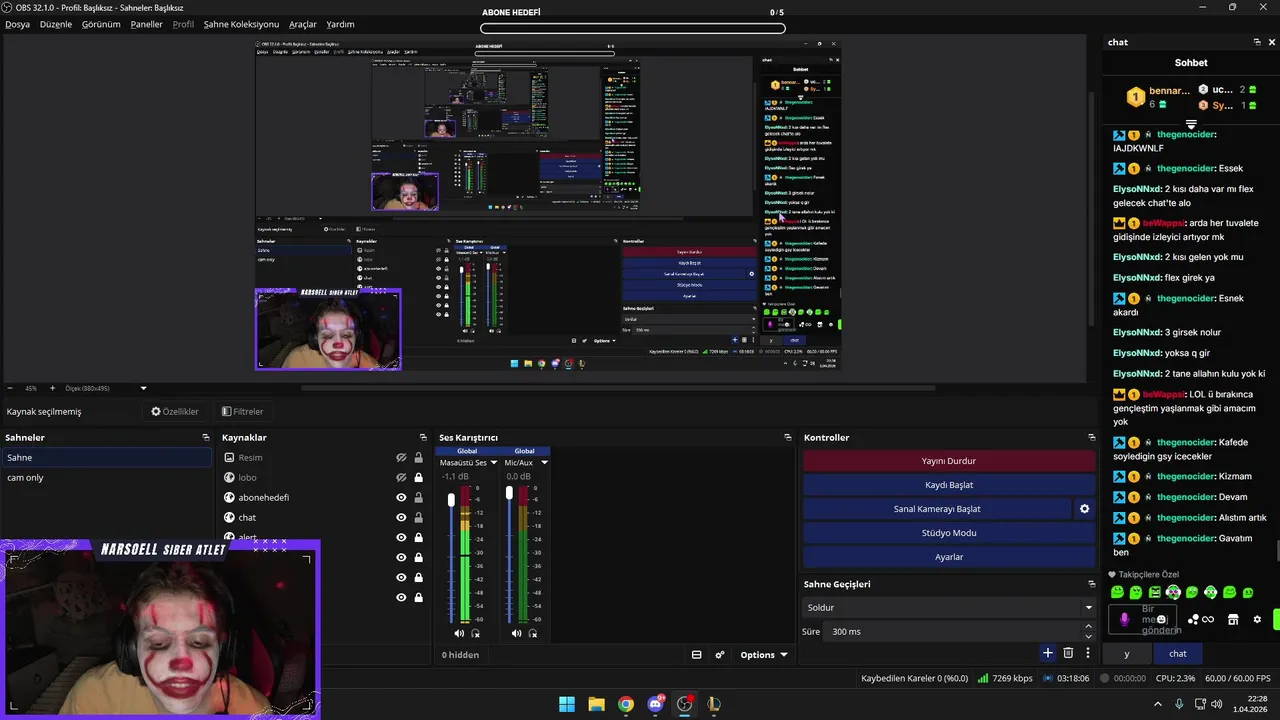Open the Paneller menu
Screen dimensions: 1280x720
click(x=146, y=24)
